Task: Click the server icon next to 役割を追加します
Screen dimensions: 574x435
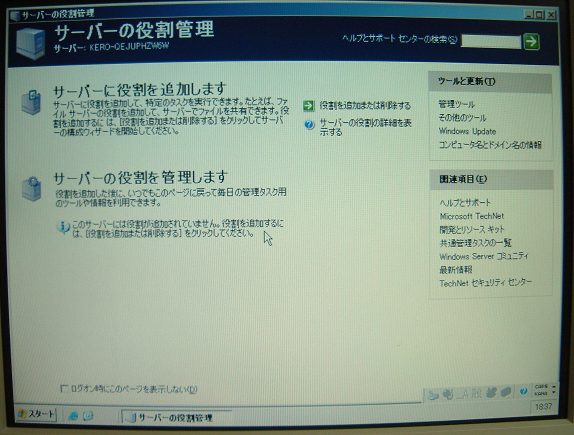Action: pos(31,103)
